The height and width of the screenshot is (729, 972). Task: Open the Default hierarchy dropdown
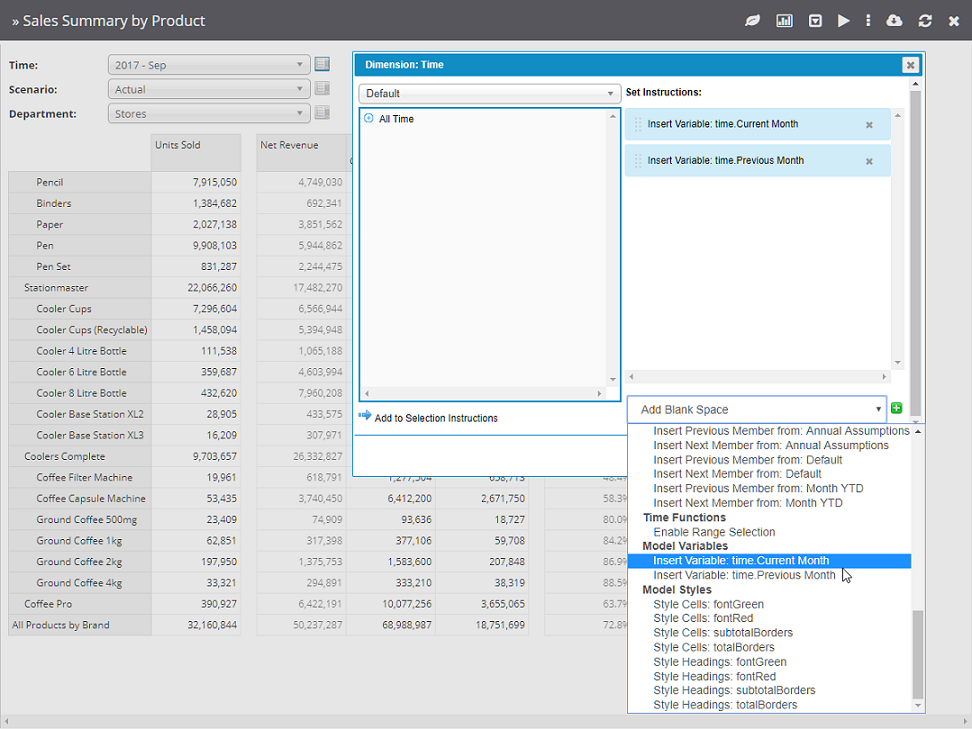489,94
